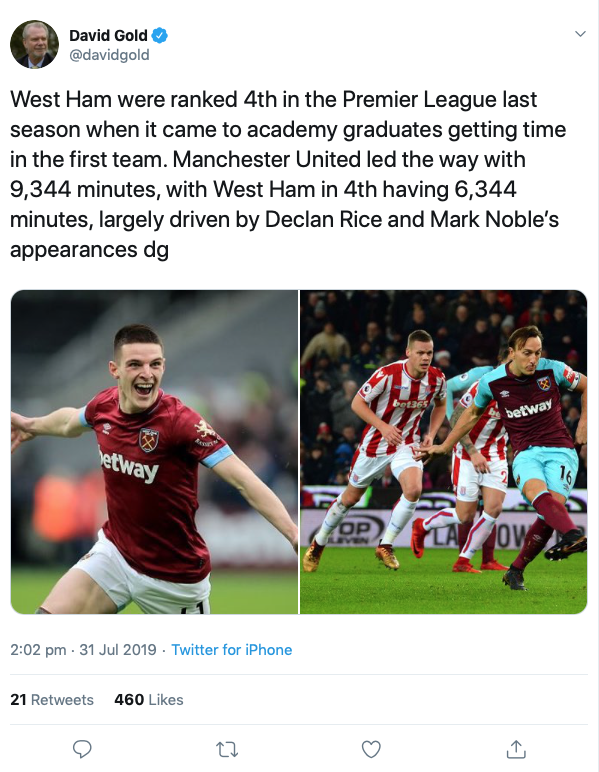Click the 21 retweets count number

coord(18,700)
